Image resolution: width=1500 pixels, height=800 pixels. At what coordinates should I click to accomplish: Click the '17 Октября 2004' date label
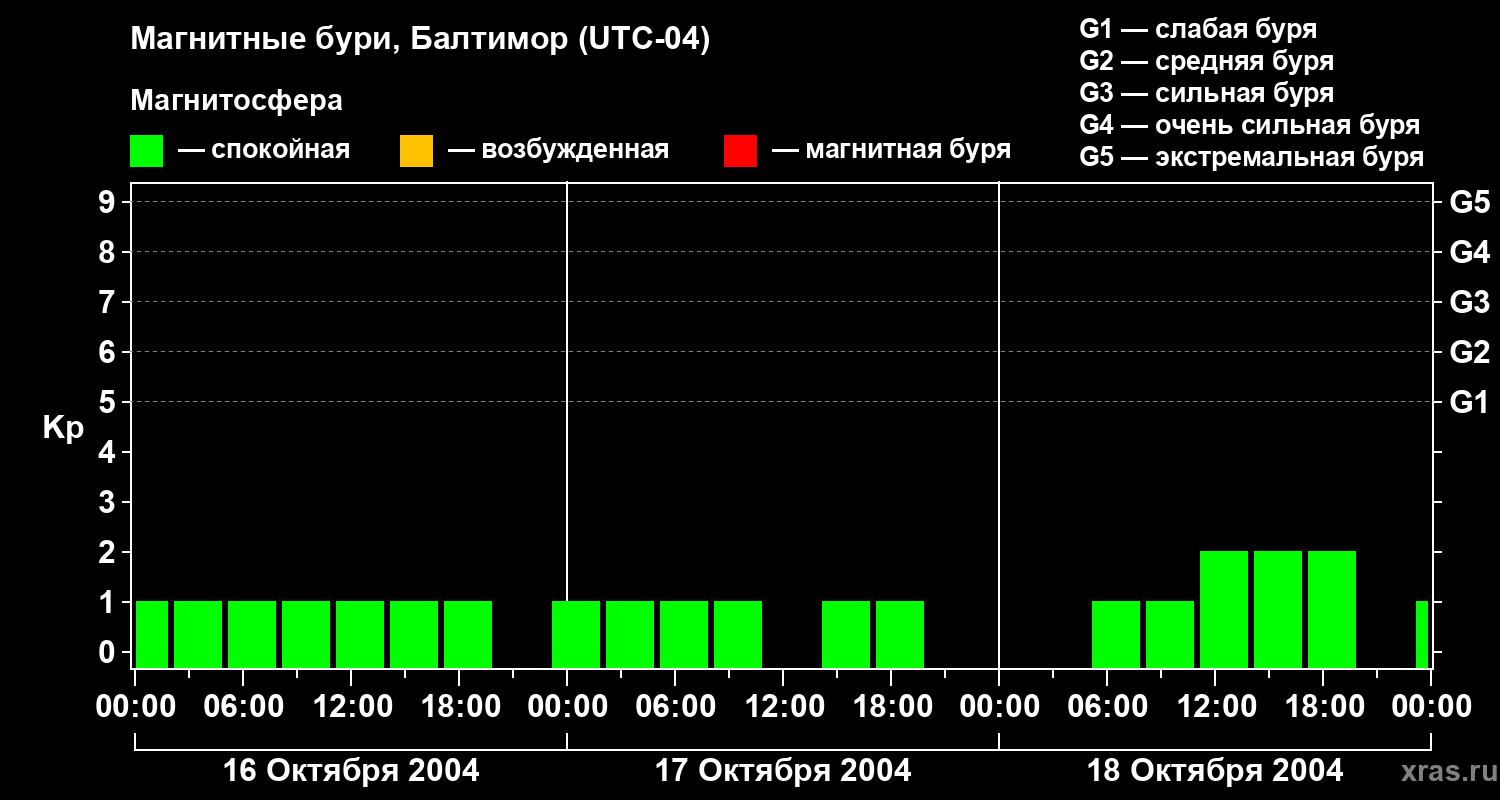pos(783,771)
